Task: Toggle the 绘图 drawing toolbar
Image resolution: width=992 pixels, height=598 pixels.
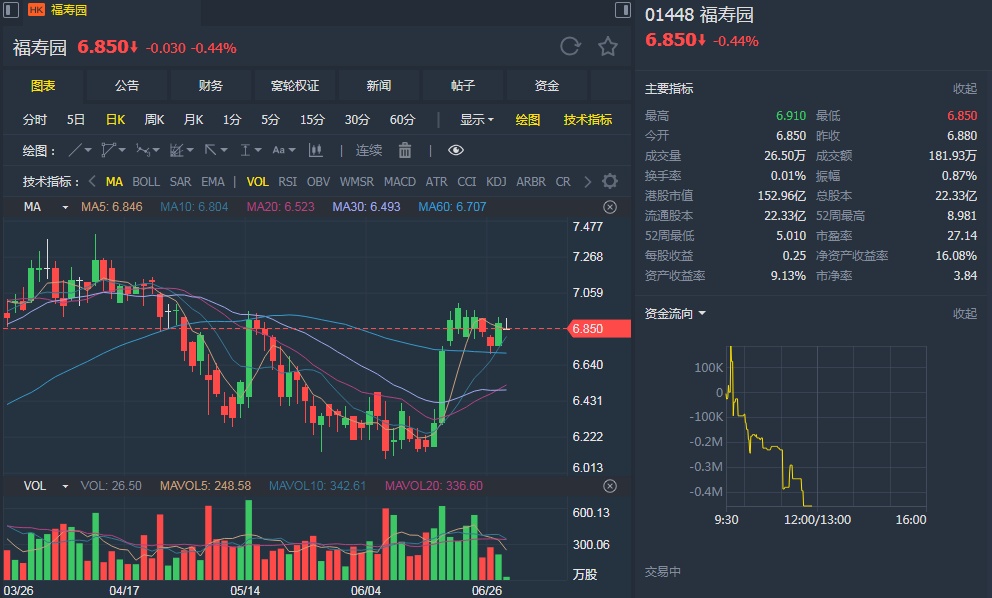Action: 528,120
